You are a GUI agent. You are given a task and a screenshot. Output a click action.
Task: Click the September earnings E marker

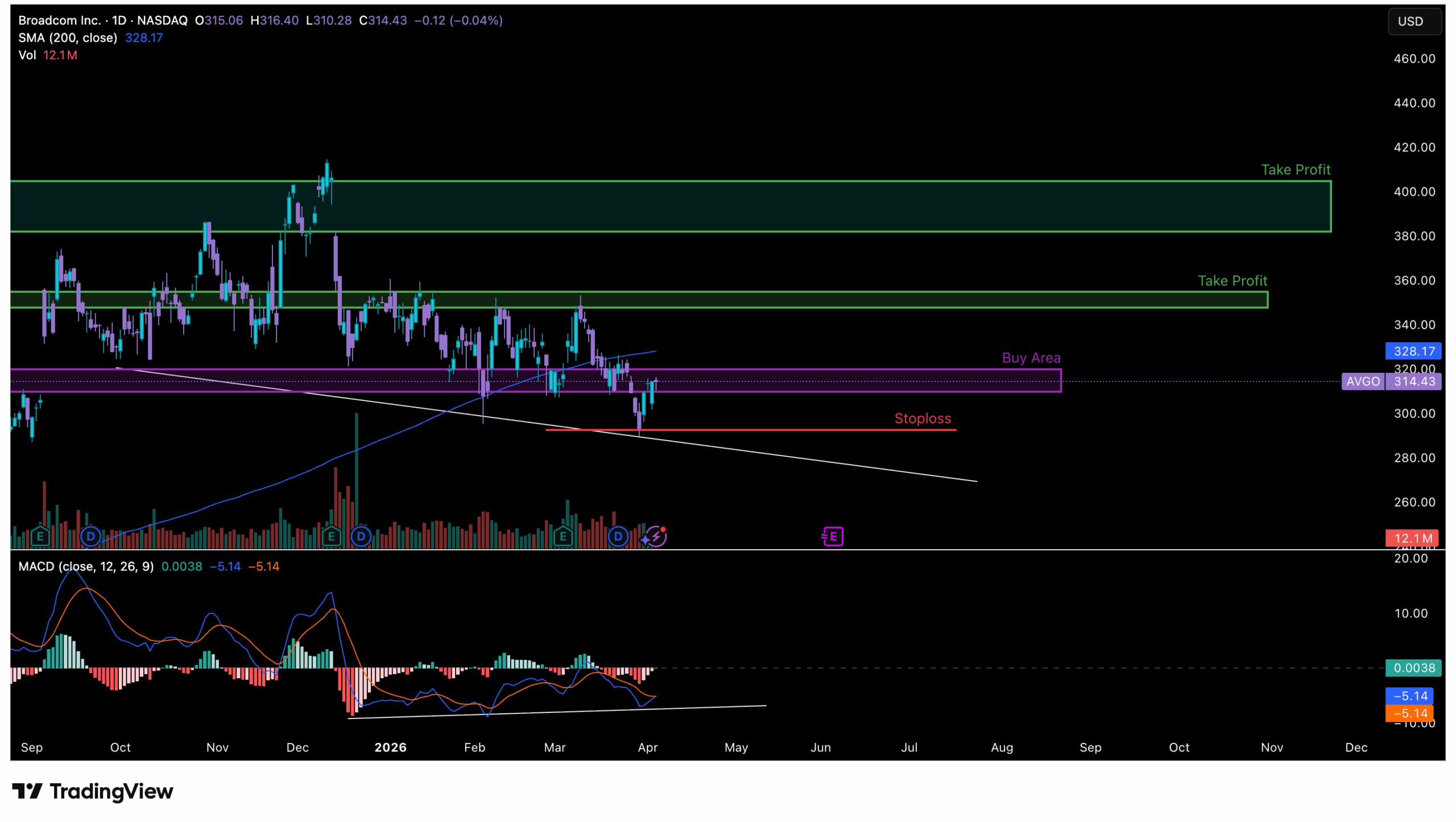(40, 536)
